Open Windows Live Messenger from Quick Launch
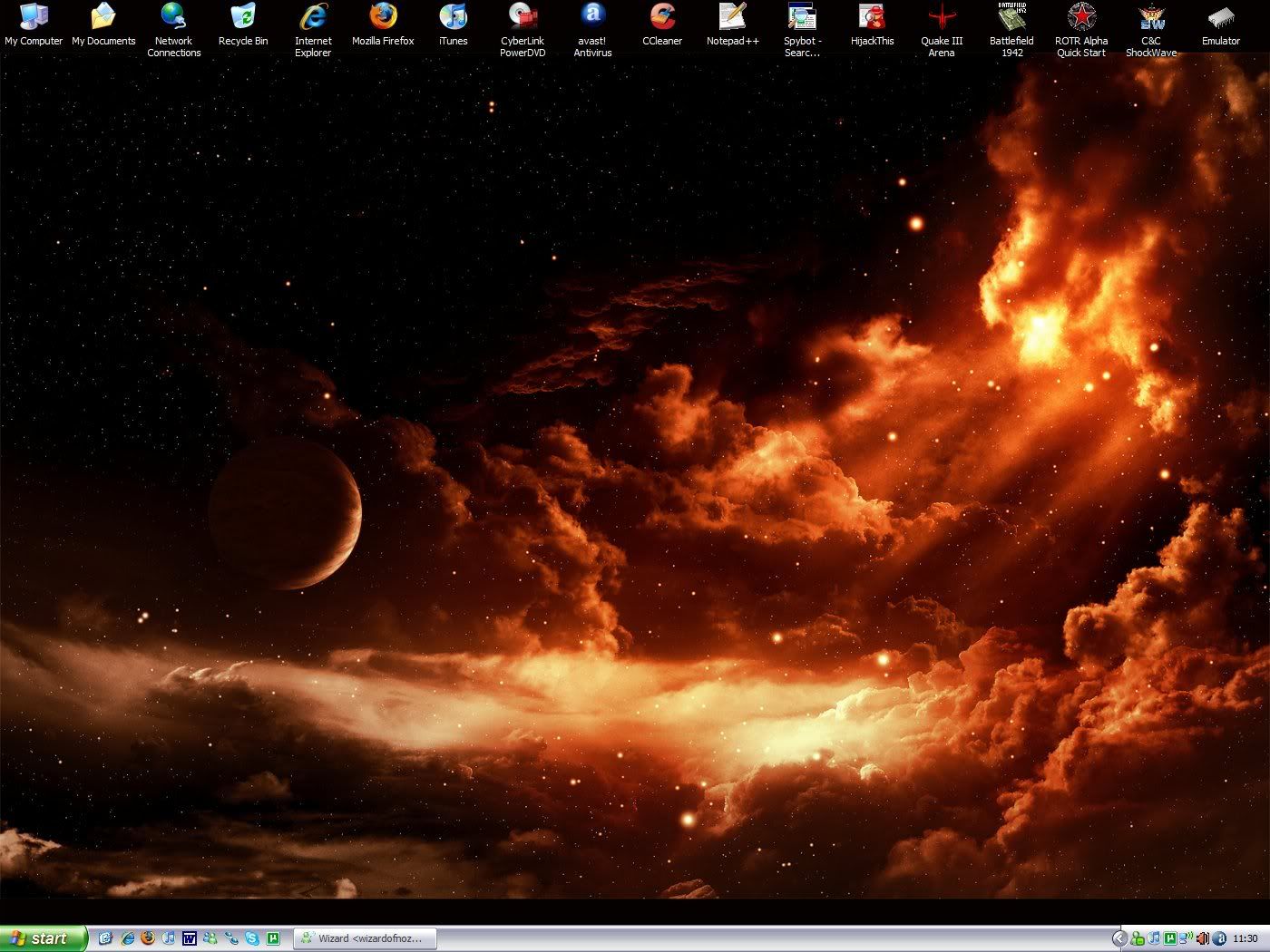Screen dimensions: 1270x952 tap(210, 938)
